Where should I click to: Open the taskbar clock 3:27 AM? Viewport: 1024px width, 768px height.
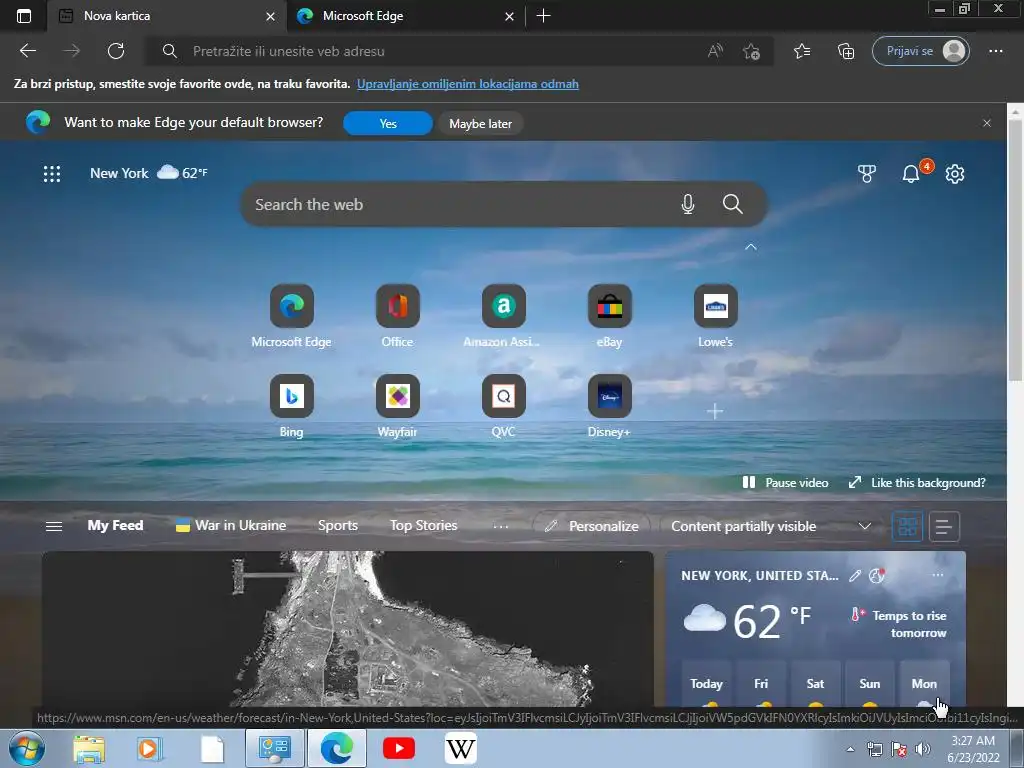973,749
